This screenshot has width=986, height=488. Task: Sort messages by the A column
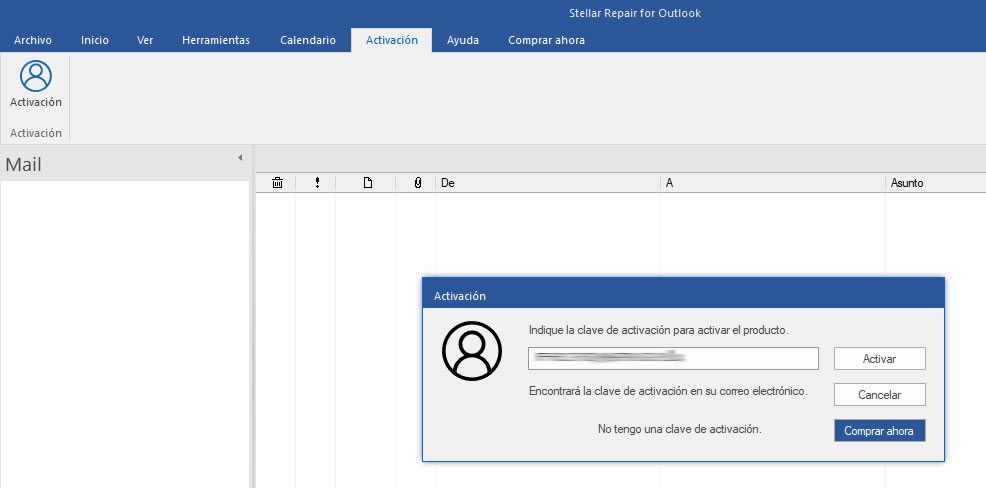coord(773,183)
